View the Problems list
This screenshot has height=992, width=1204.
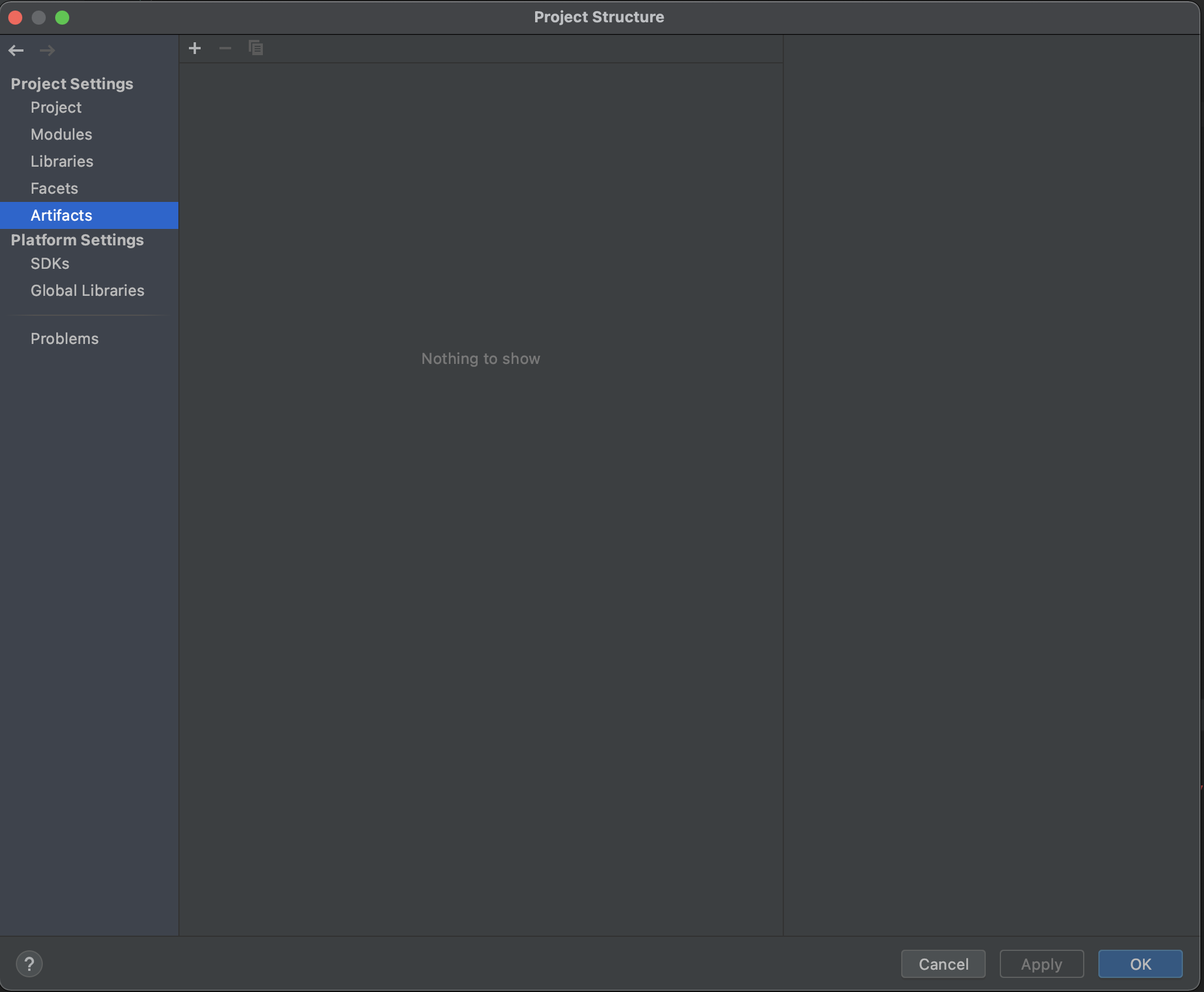(65, 339)
